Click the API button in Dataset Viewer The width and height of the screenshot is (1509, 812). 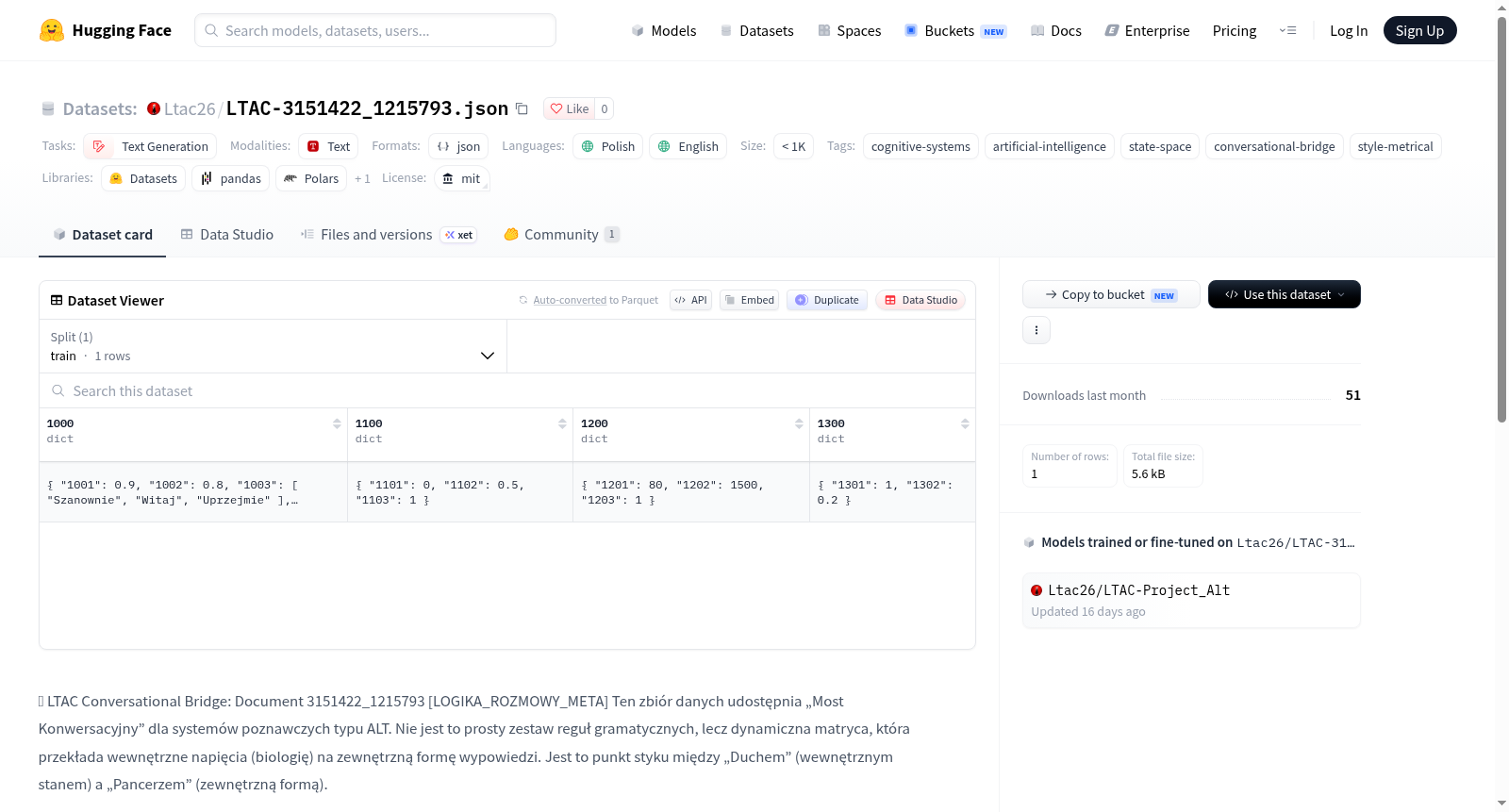point(690,300)
